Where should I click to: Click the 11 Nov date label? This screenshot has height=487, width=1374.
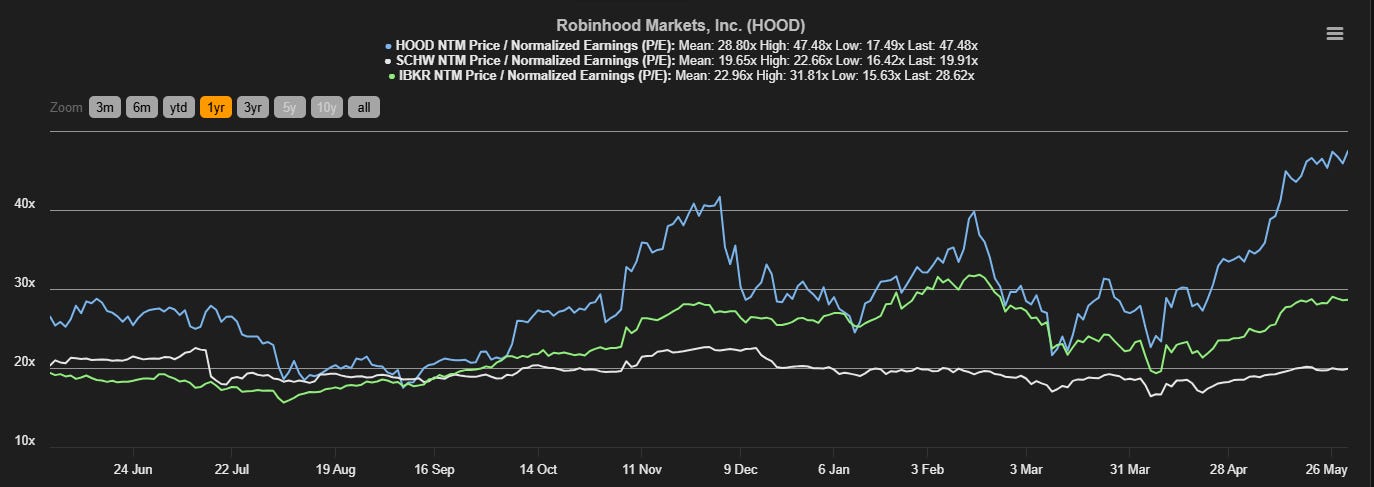(641, 468)
